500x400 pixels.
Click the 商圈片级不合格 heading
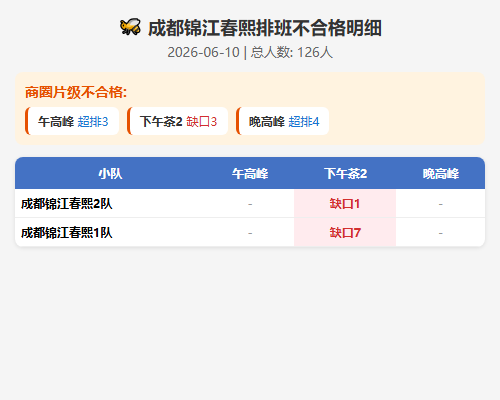pyautogui.click(x=76, y=92)
